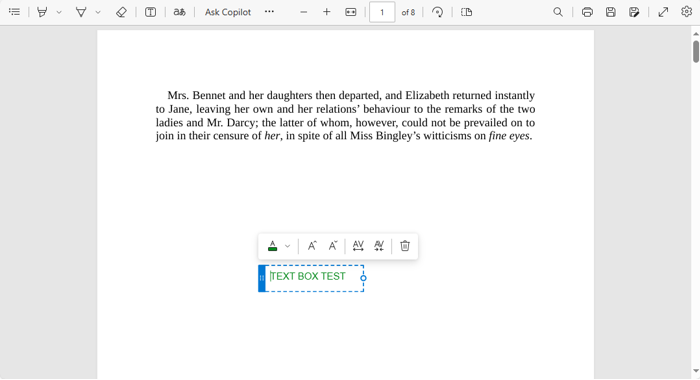Toggle fit to width view
Viewport: 700px width, 380px height.
[351, 12]
